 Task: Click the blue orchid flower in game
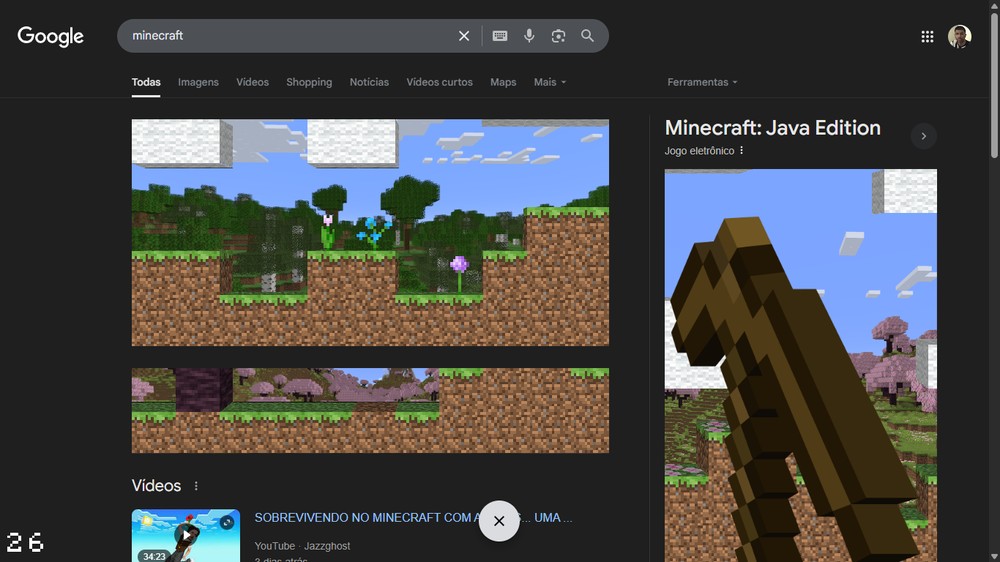374,232
